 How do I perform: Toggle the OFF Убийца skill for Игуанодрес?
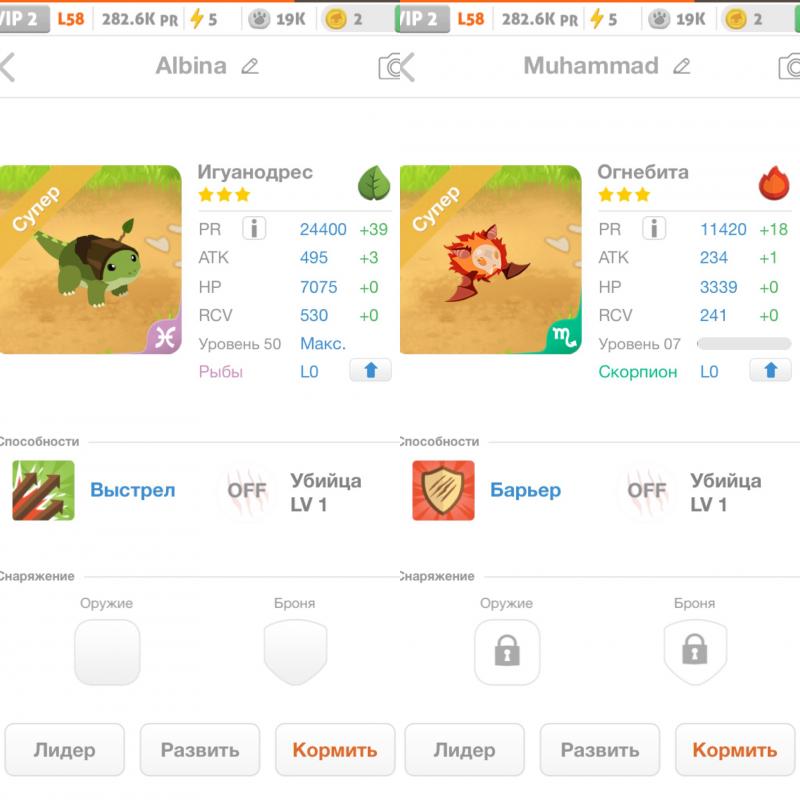click(247, 491)
